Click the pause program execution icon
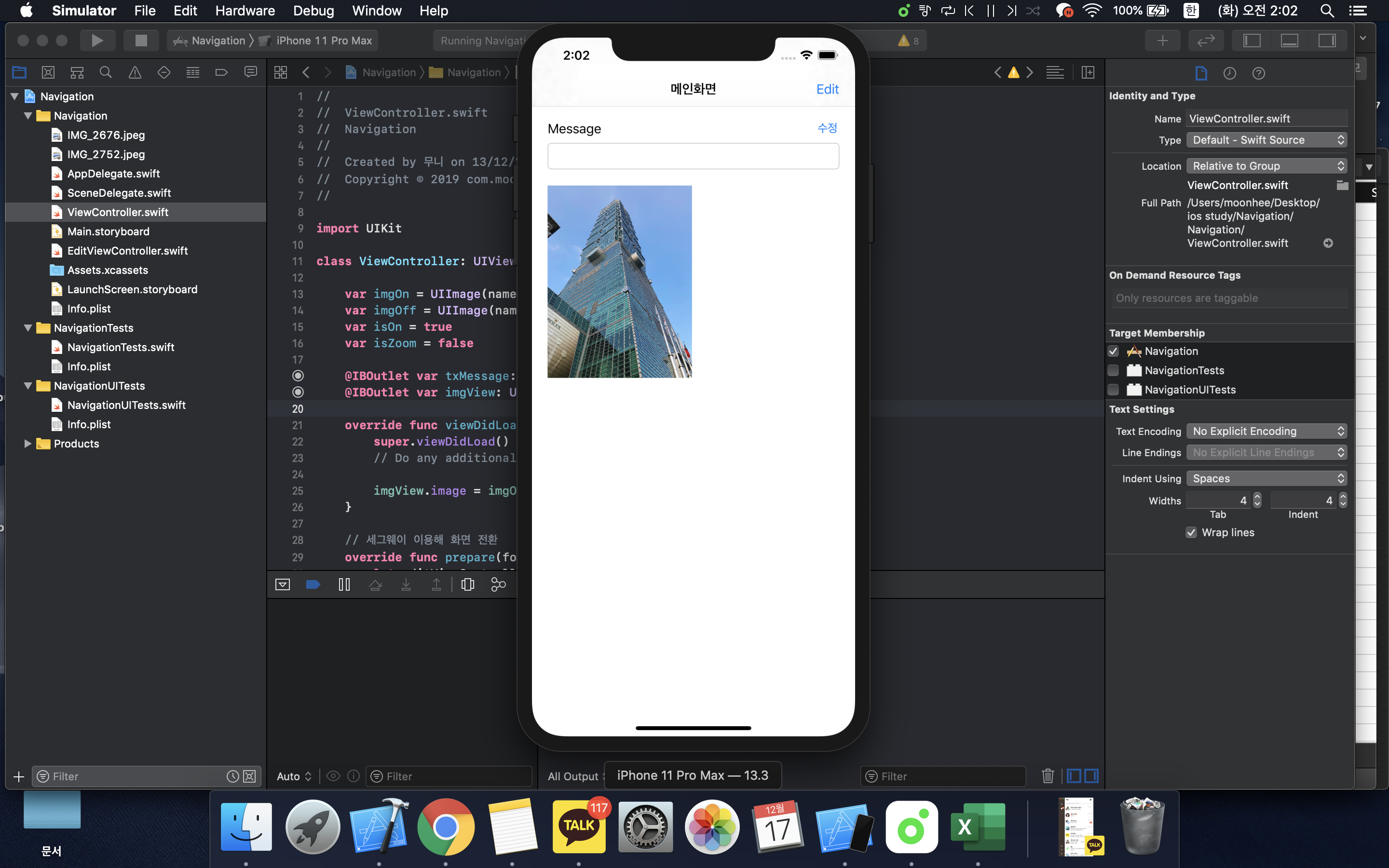 point(344,584)
